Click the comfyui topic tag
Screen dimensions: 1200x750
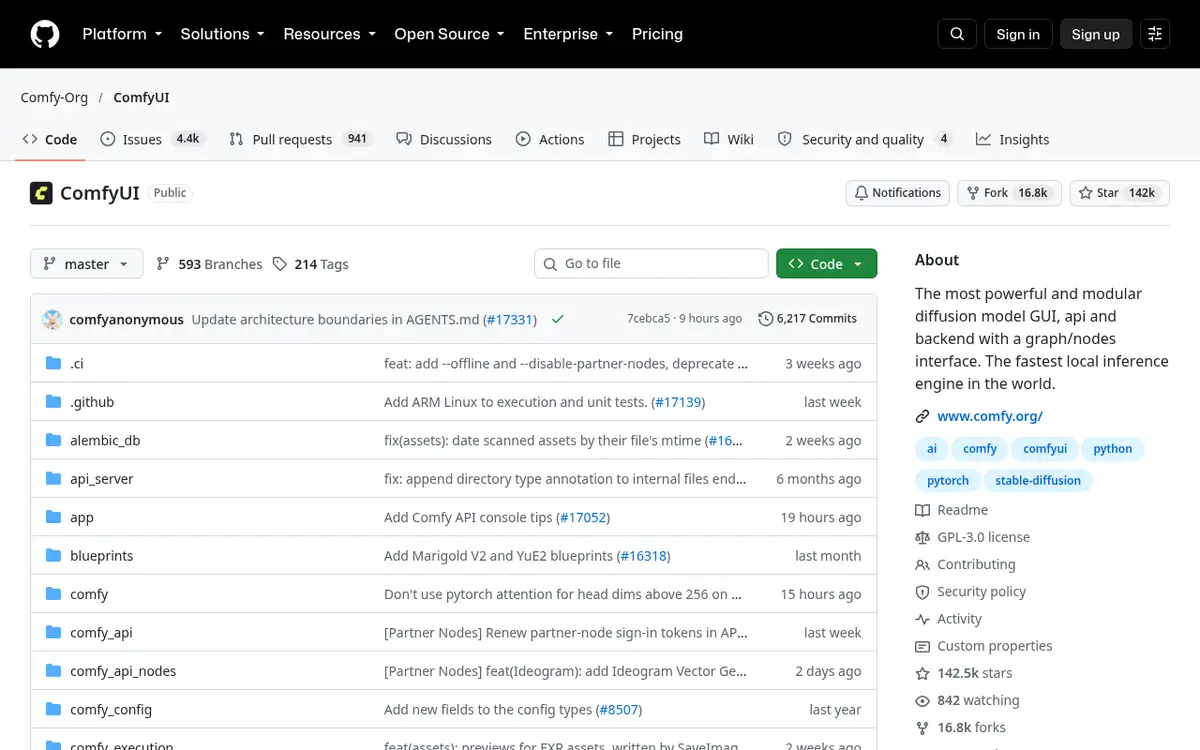[x=1045, y=449]
